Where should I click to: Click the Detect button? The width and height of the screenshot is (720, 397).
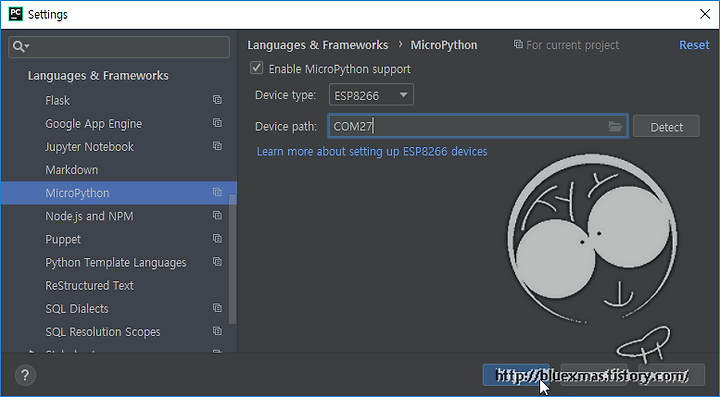coord(666,127)
